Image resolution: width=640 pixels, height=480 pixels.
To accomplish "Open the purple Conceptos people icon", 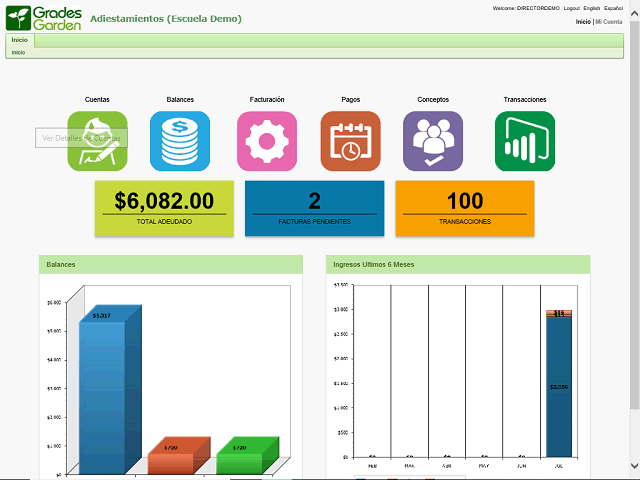I will pyautogui.click(x=433, y=141).
